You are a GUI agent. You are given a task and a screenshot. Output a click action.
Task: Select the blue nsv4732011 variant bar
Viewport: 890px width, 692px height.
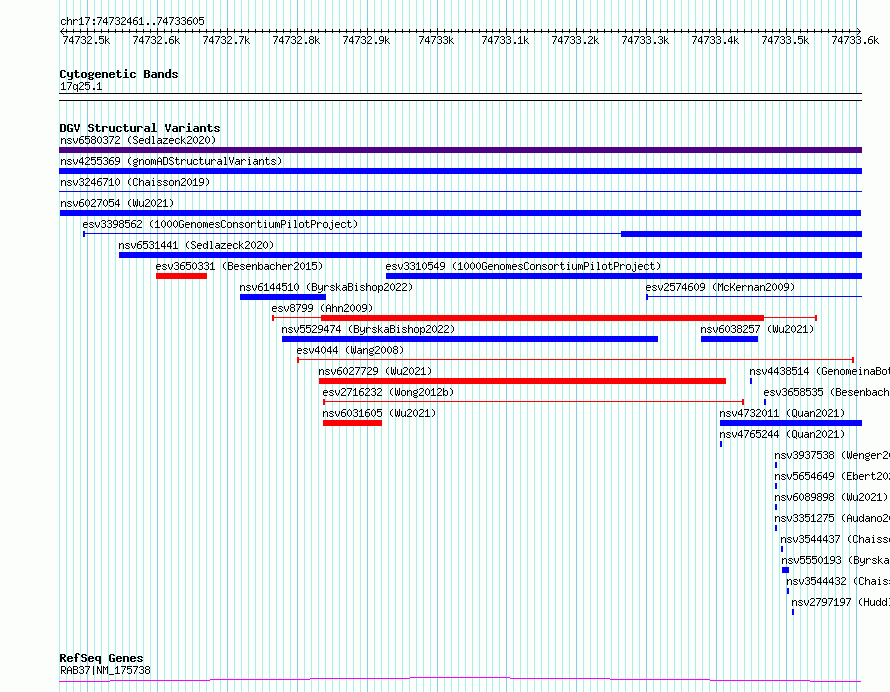pyautogui.click(x=791, y=423)
